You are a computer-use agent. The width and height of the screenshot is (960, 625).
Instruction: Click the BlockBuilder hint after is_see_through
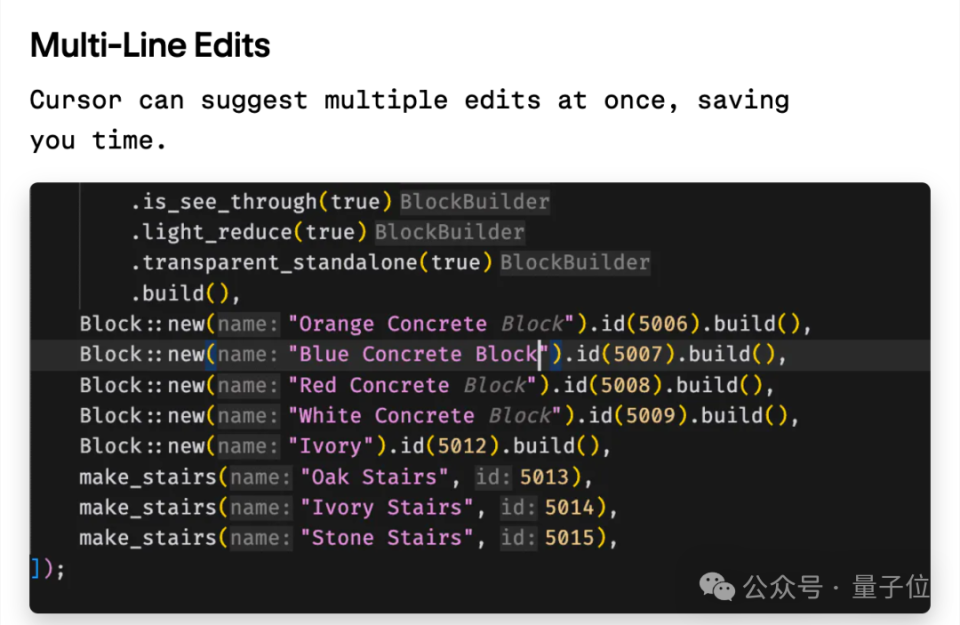475,201
